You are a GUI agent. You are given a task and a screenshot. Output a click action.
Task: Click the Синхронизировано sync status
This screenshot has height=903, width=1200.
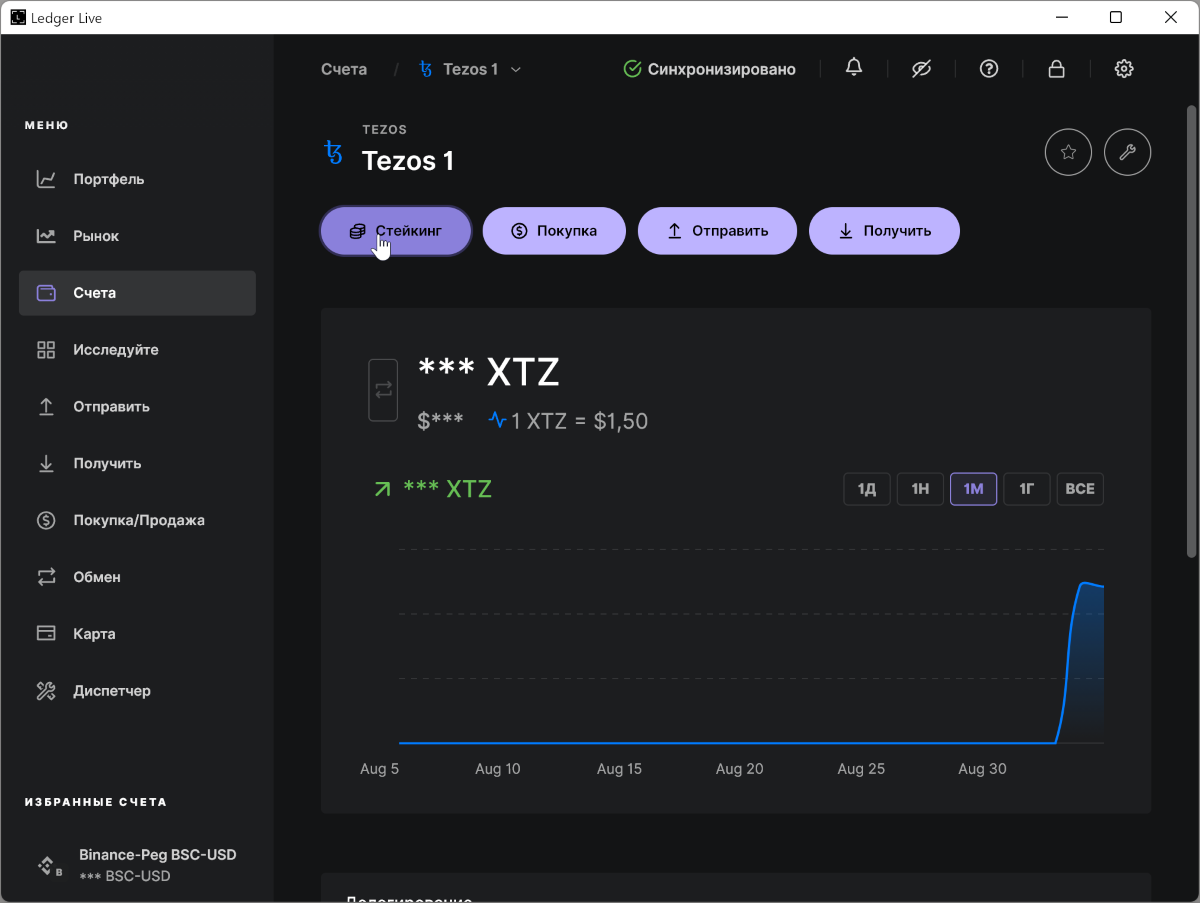(709, 69)
